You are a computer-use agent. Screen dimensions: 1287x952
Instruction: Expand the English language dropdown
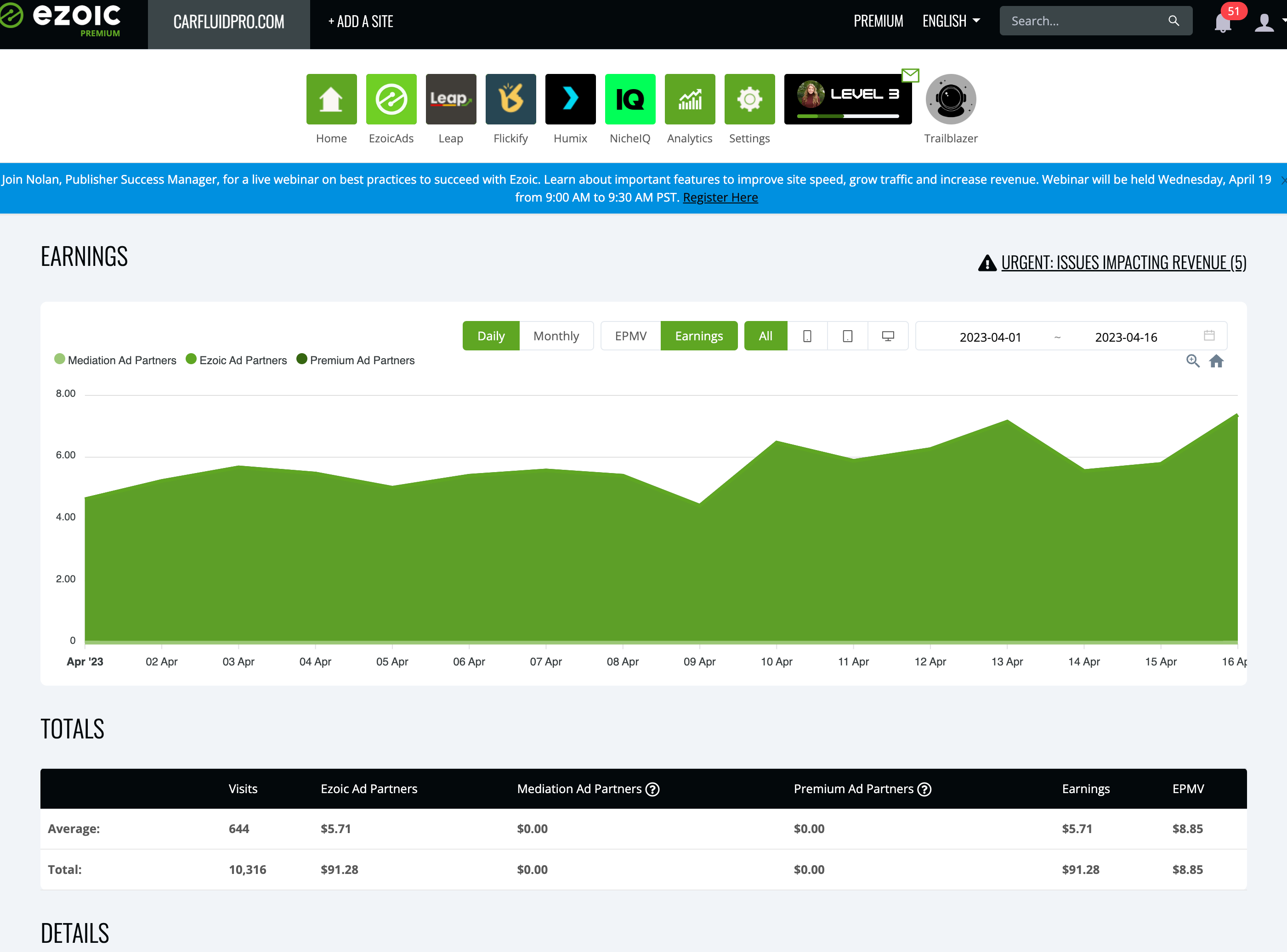click(951, 21)
